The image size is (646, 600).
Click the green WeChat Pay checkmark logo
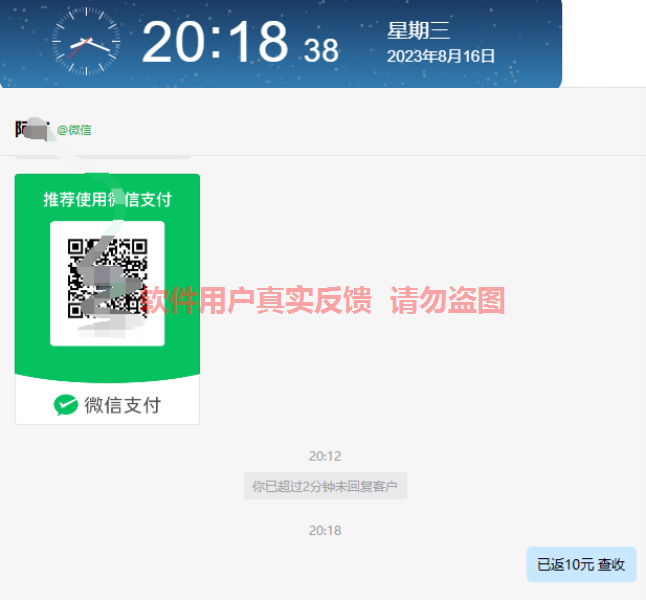66,405
